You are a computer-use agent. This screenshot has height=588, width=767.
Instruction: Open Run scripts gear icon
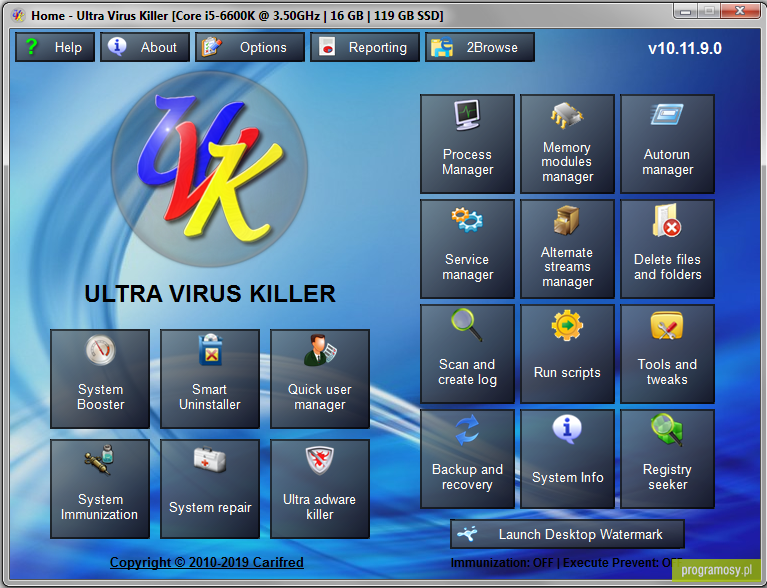567,325
